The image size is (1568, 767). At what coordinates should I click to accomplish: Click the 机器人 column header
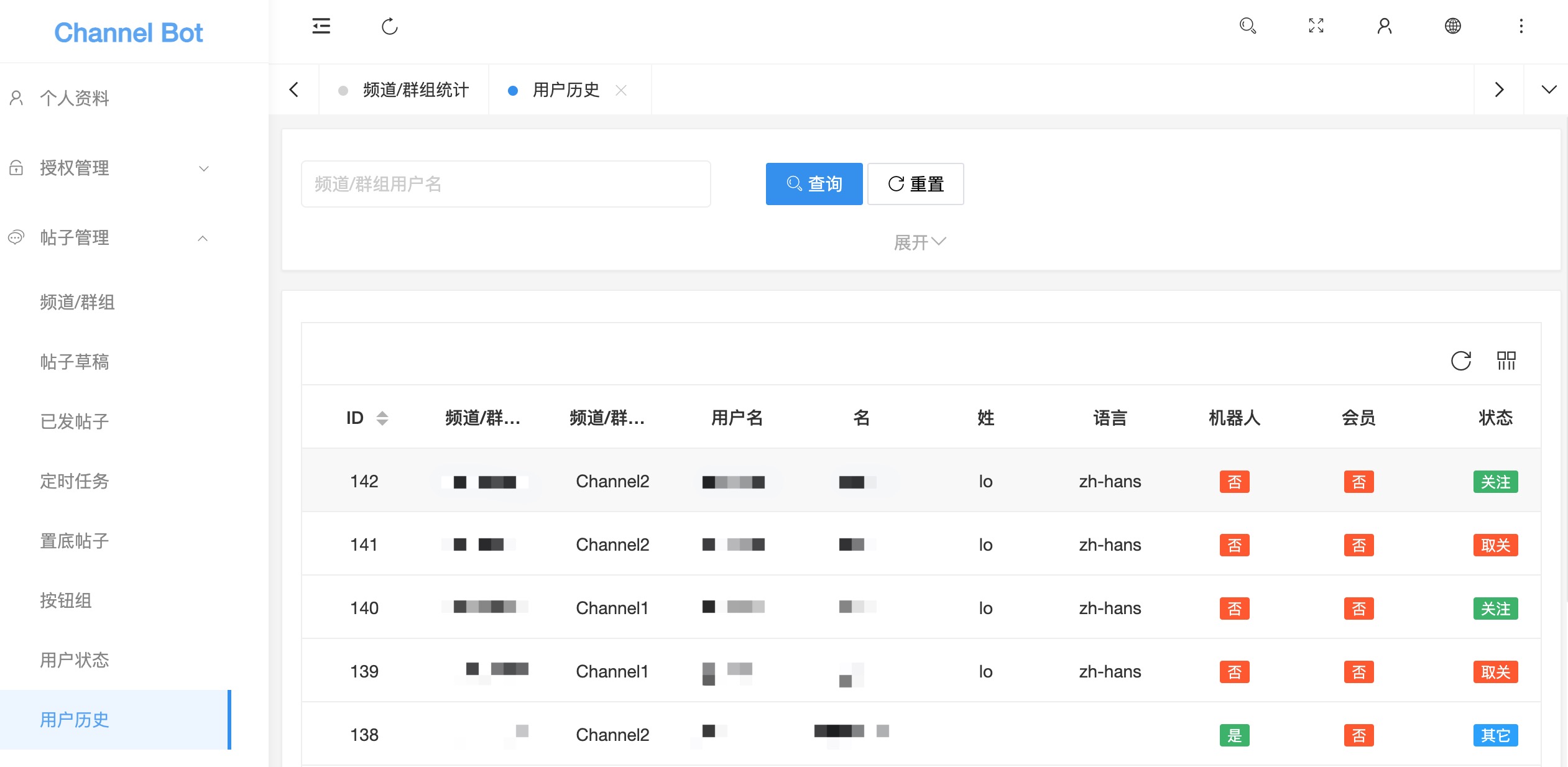click(x=1234, y=418)
